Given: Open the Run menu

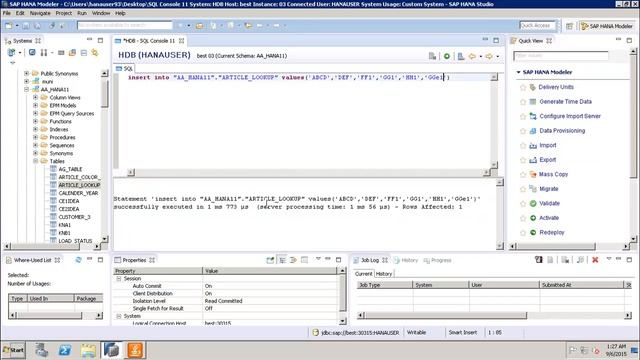Looking at the screenshot, I should pos(82,13).
